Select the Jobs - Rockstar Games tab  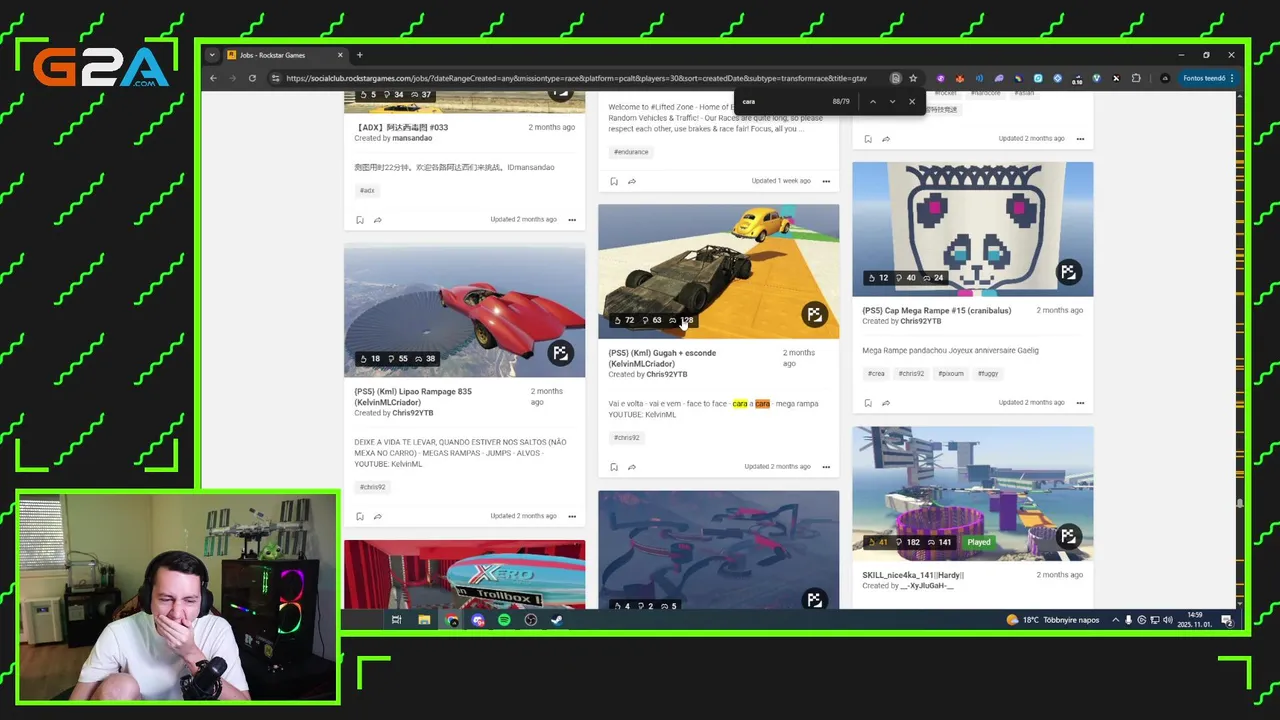286,55
